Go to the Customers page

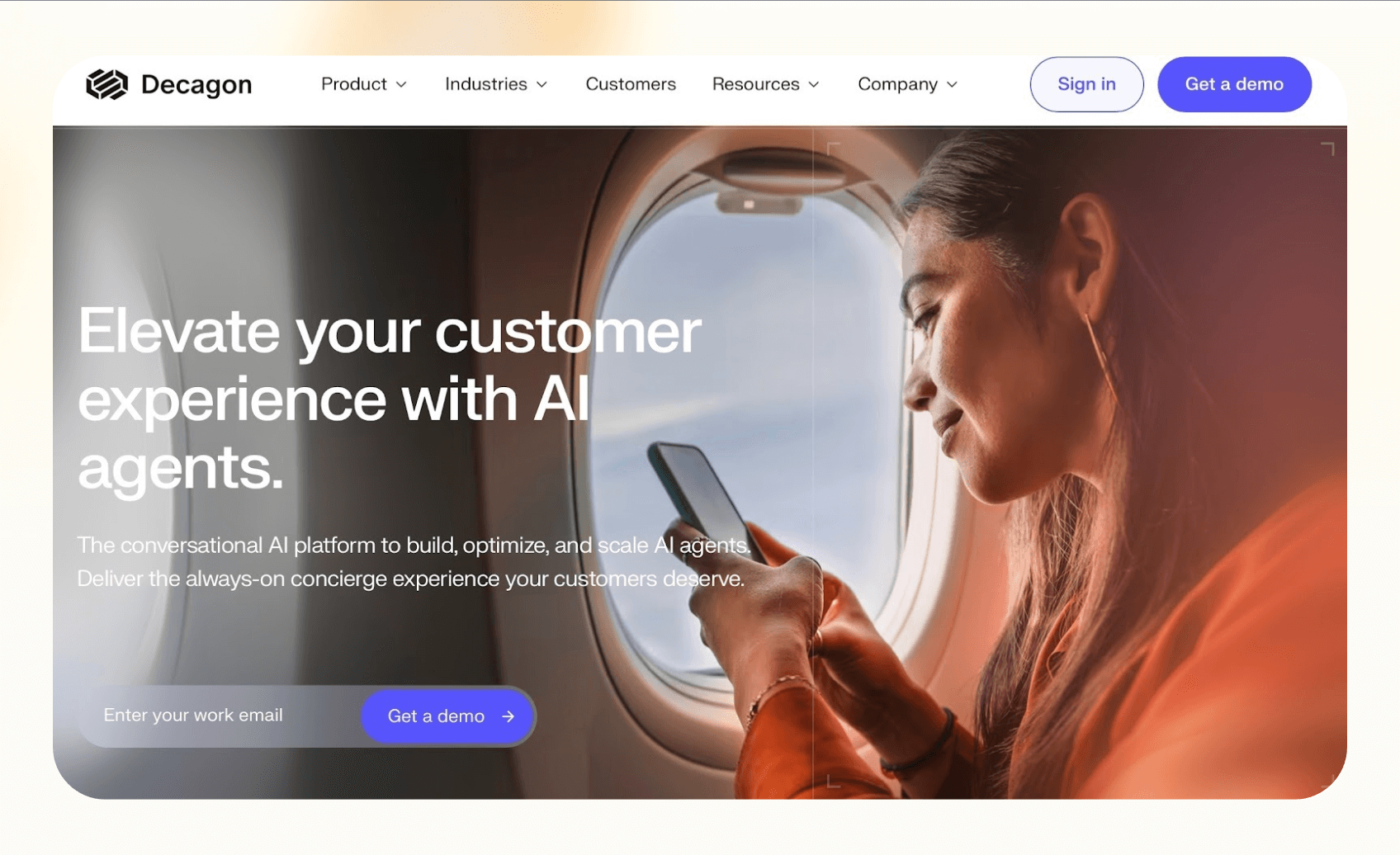631,84
